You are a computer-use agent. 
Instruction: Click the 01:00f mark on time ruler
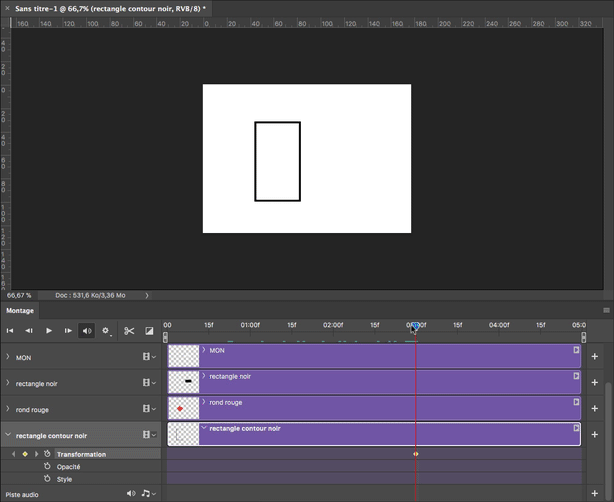250,325
